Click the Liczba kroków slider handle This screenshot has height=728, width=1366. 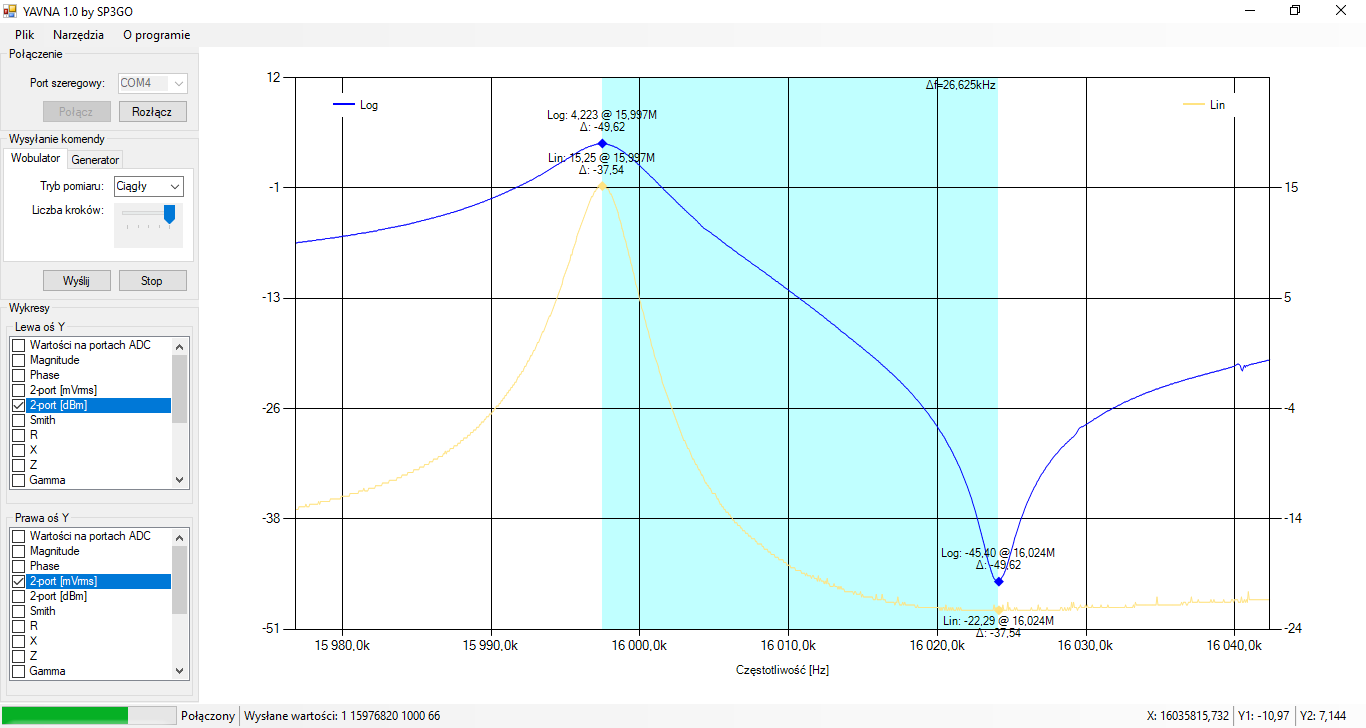pyautogui.click(x=169, y=214)
